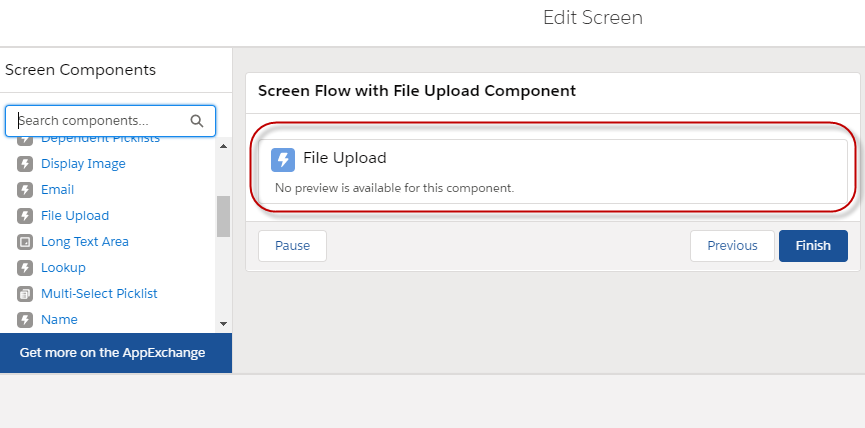This screenshot has height=428, width=865.
Task: Click the search magnifier icon
Action: point(197,121)
